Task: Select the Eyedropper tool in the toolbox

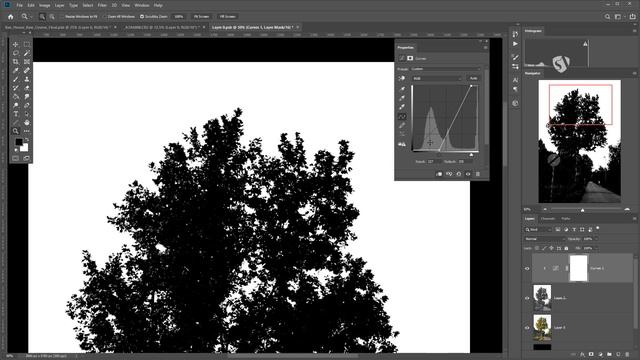Action: [16, 70]
